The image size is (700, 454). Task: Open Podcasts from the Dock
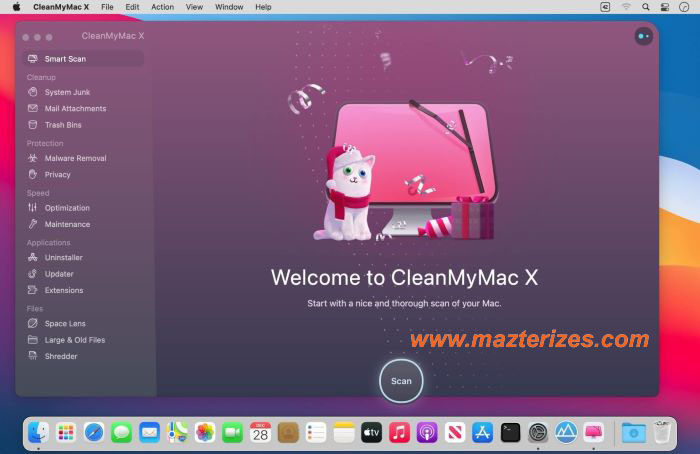(427, 433)
